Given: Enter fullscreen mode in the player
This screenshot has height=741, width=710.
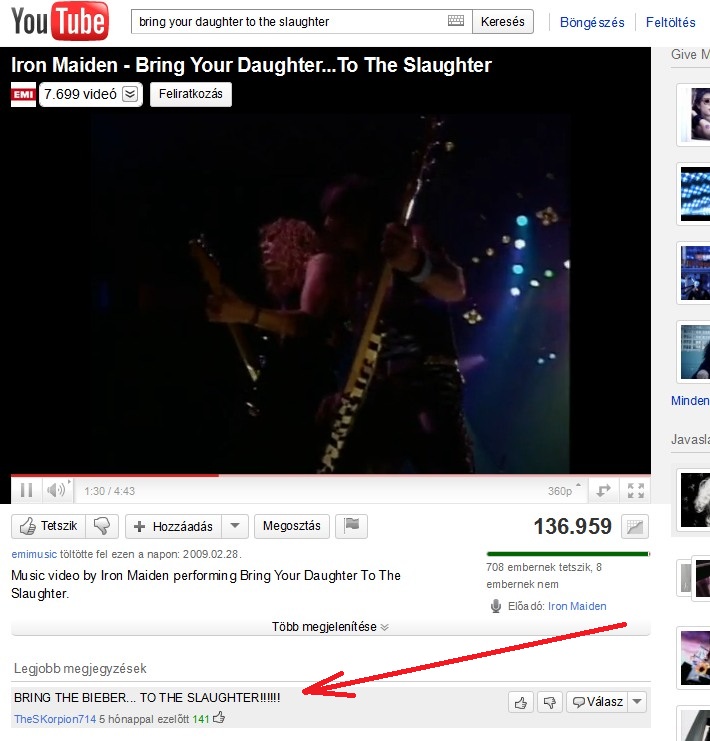Looking at the screenshot, I should pos(635,491).
